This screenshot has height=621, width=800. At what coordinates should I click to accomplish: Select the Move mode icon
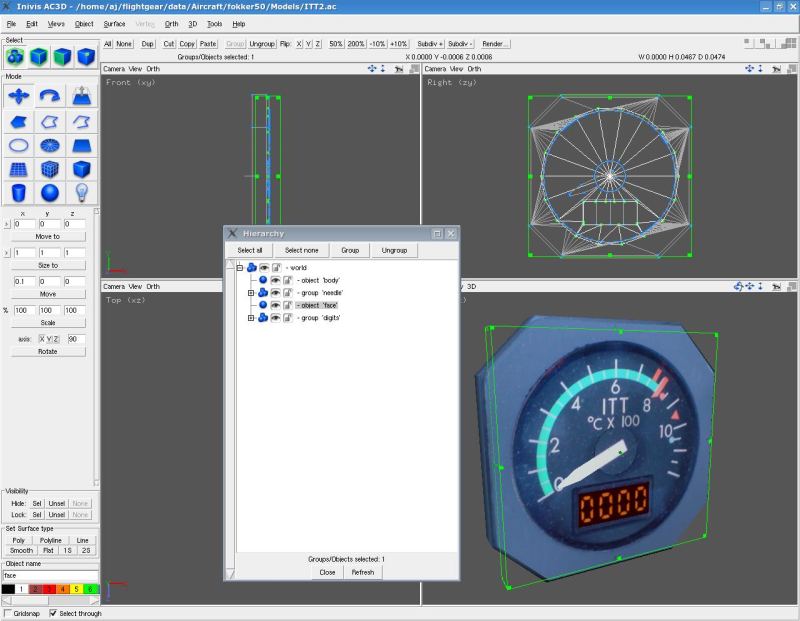tap(19, 96)
